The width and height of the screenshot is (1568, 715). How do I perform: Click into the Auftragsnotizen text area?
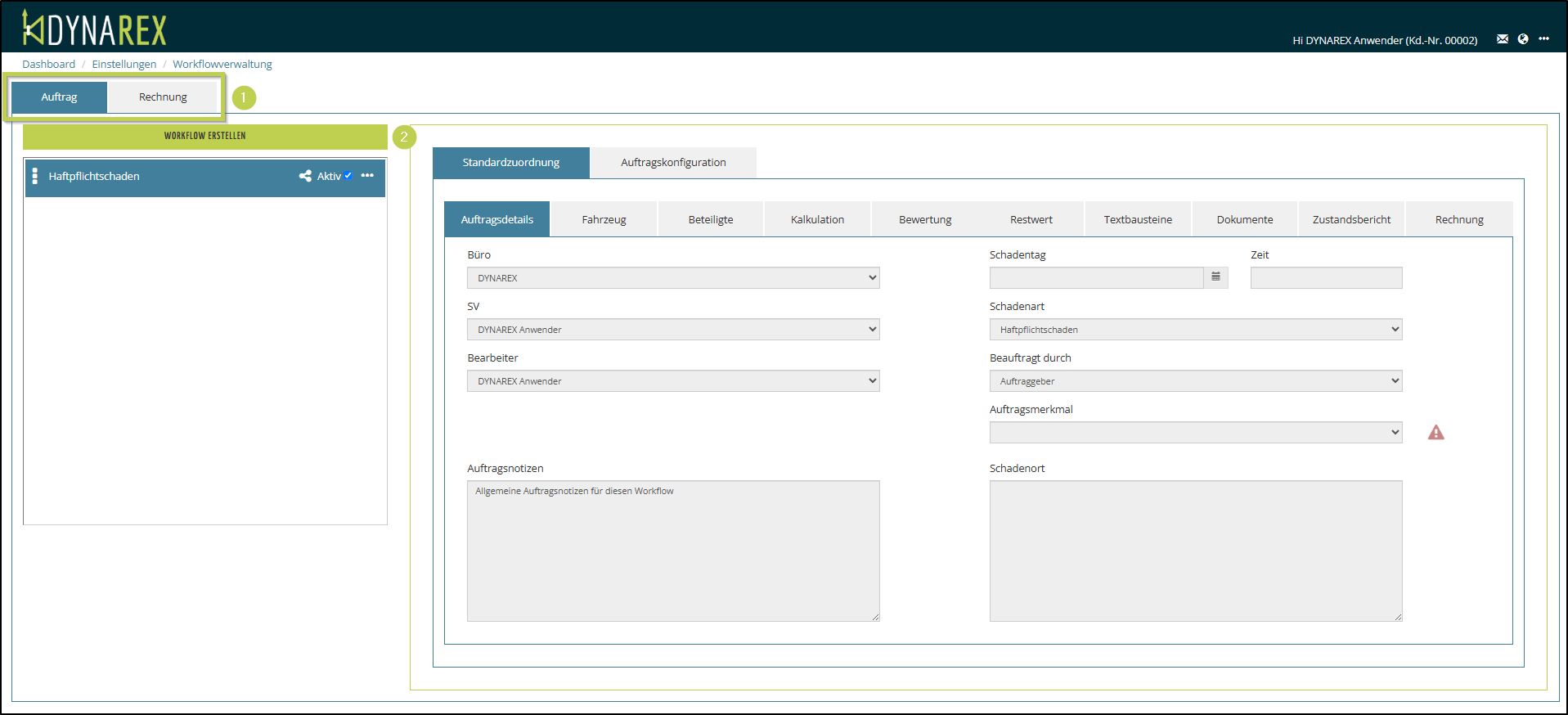(672, 551)
